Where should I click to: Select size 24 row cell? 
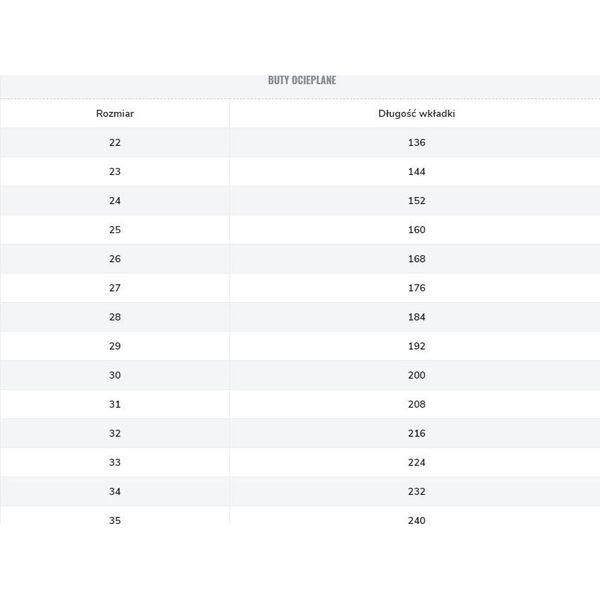coord(115,201)
